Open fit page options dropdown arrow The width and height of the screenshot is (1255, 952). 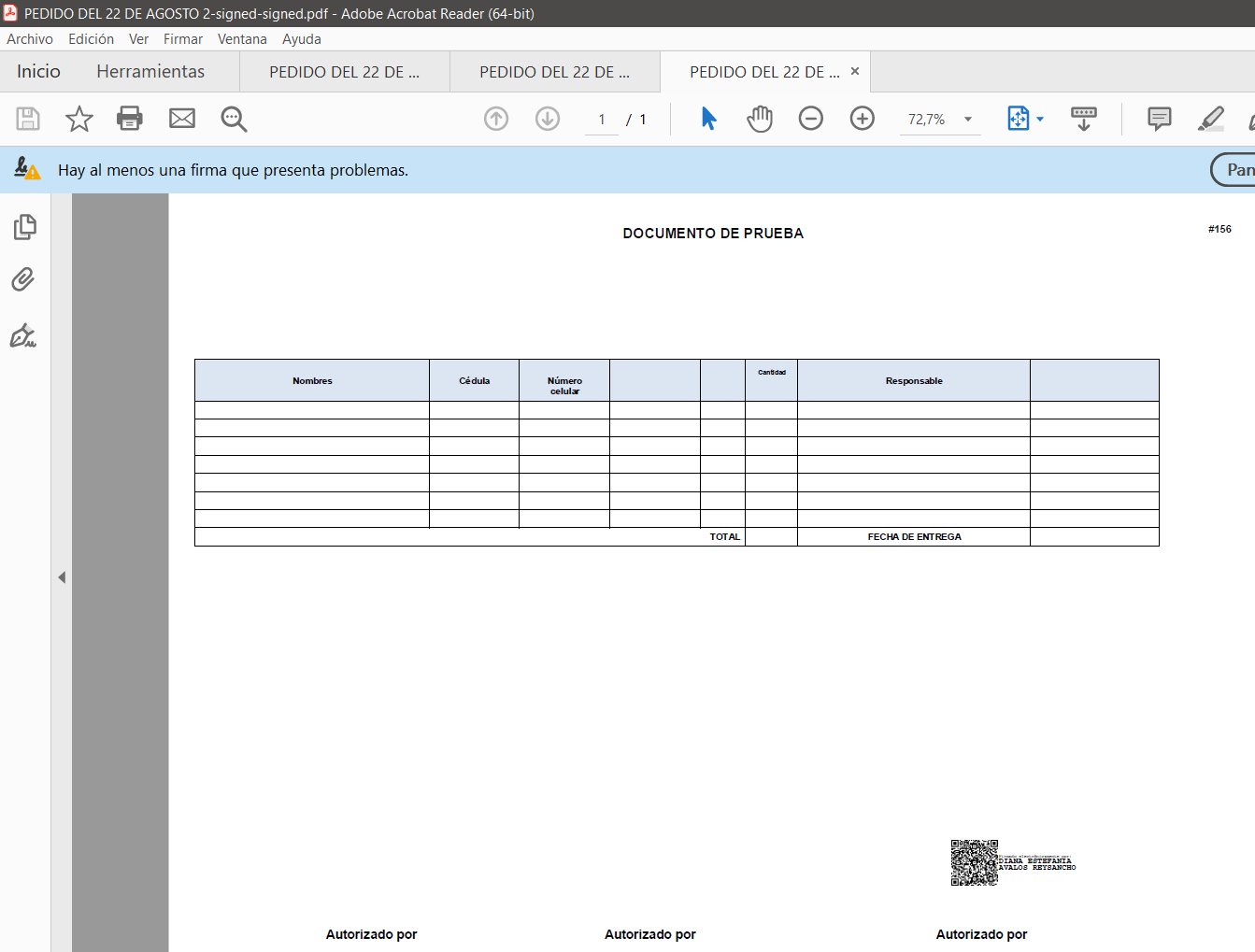point(1040,120)
